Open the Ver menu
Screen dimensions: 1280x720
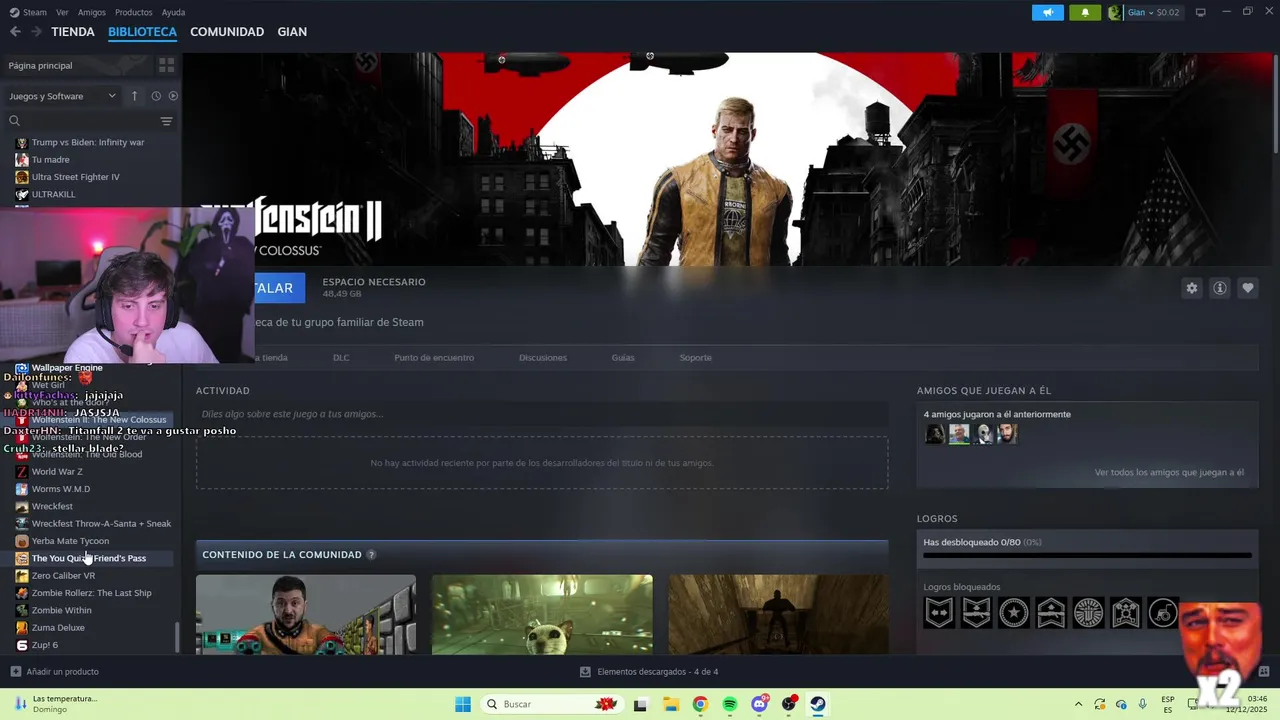63,12
